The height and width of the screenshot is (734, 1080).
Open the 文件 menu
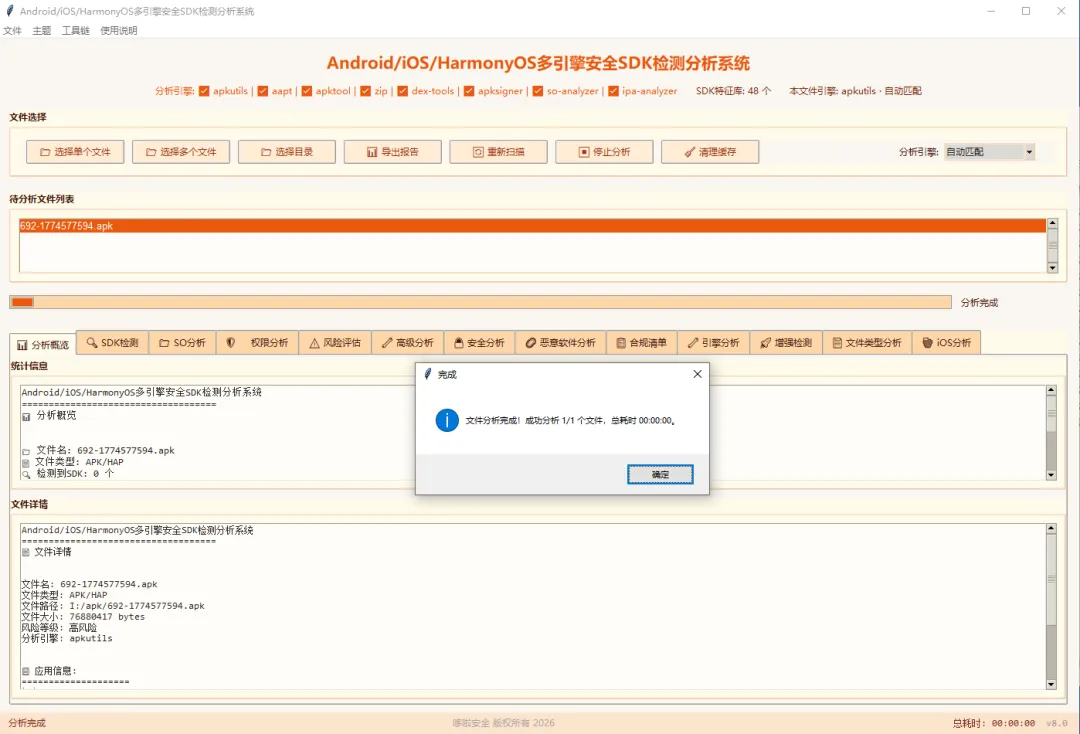(x=12, y=30)
